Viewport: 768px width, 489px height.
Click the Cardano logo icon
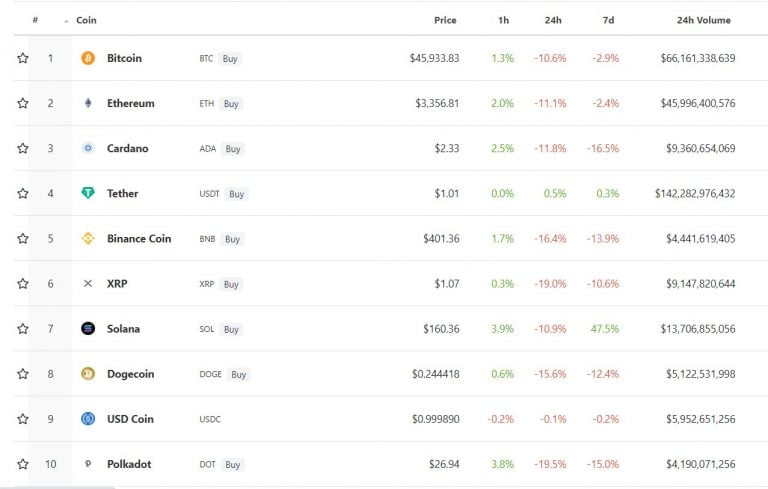coord(88,148)
